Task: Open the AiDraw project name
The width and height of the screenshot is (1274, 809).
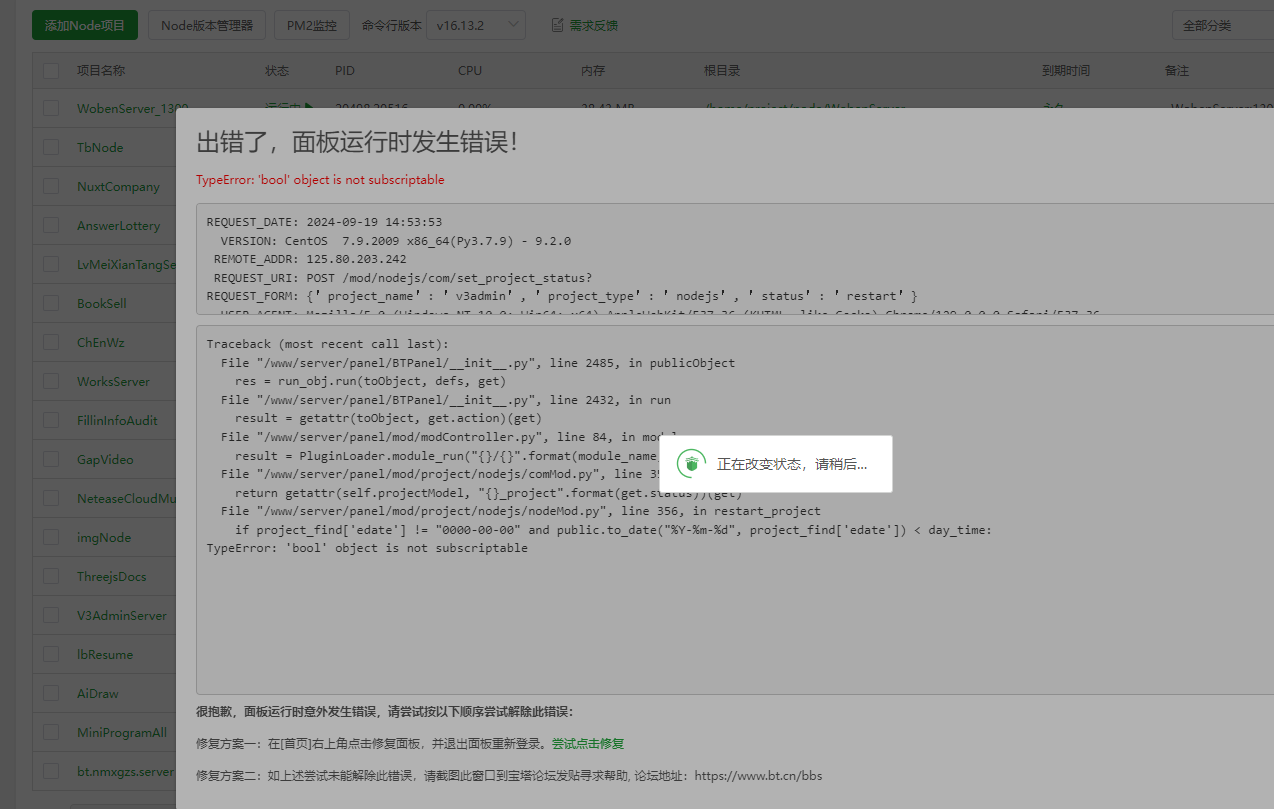Action: (98, 693)
